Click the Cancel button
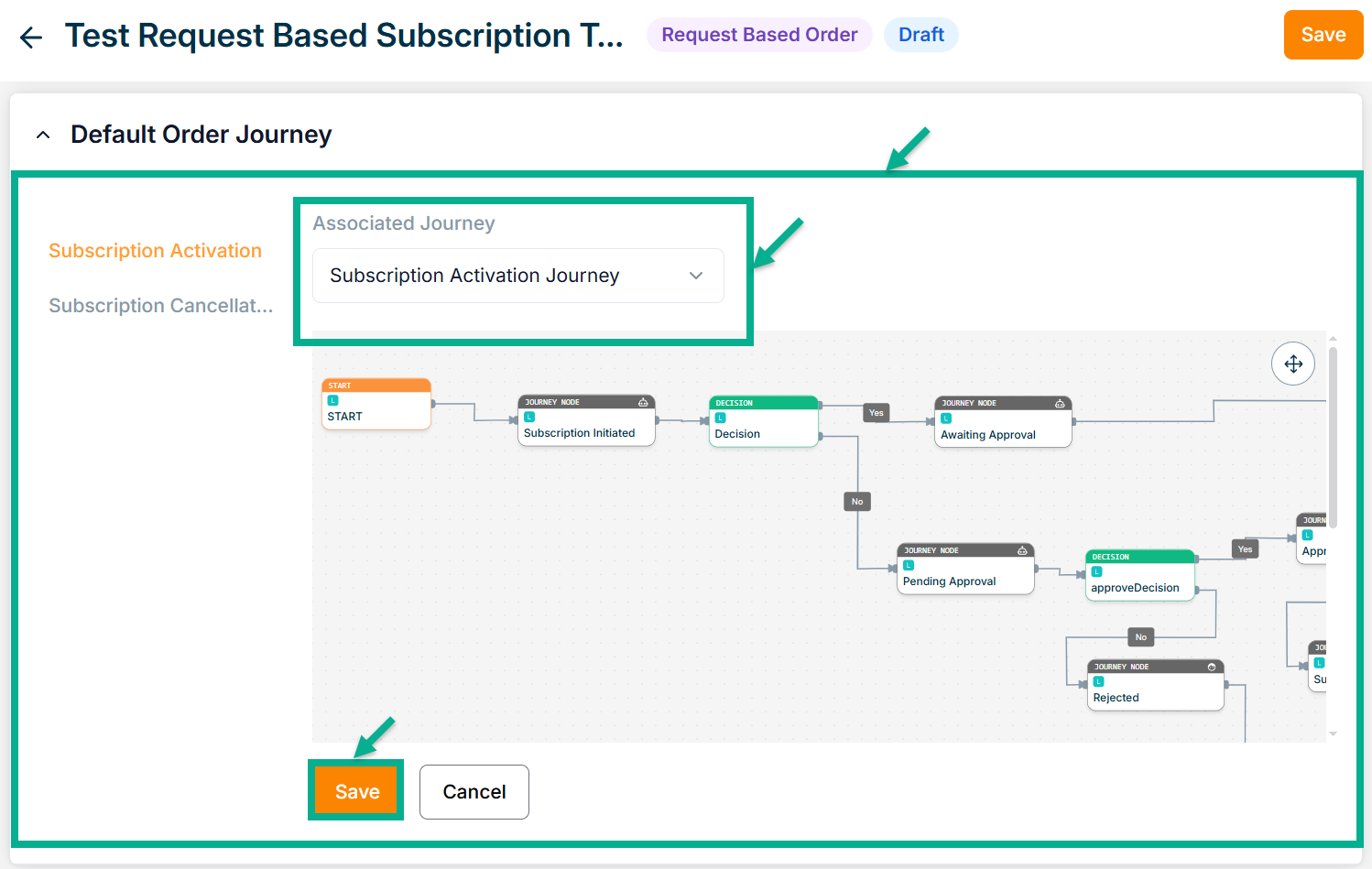Image resolution: width=1372 pixels, height=869 pixels. tap(474, 792)
